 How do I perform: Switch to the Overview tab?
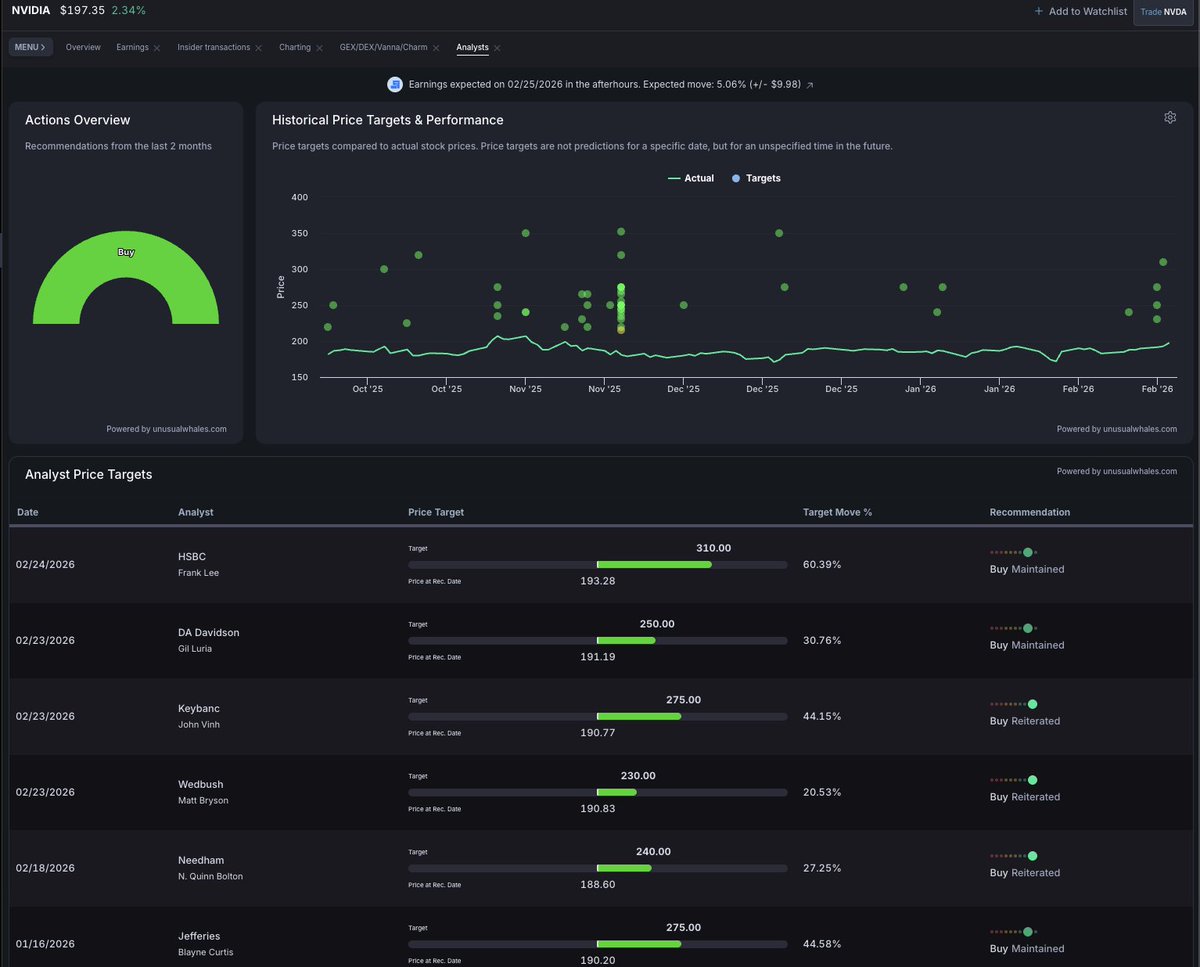(x=83, y=47)
